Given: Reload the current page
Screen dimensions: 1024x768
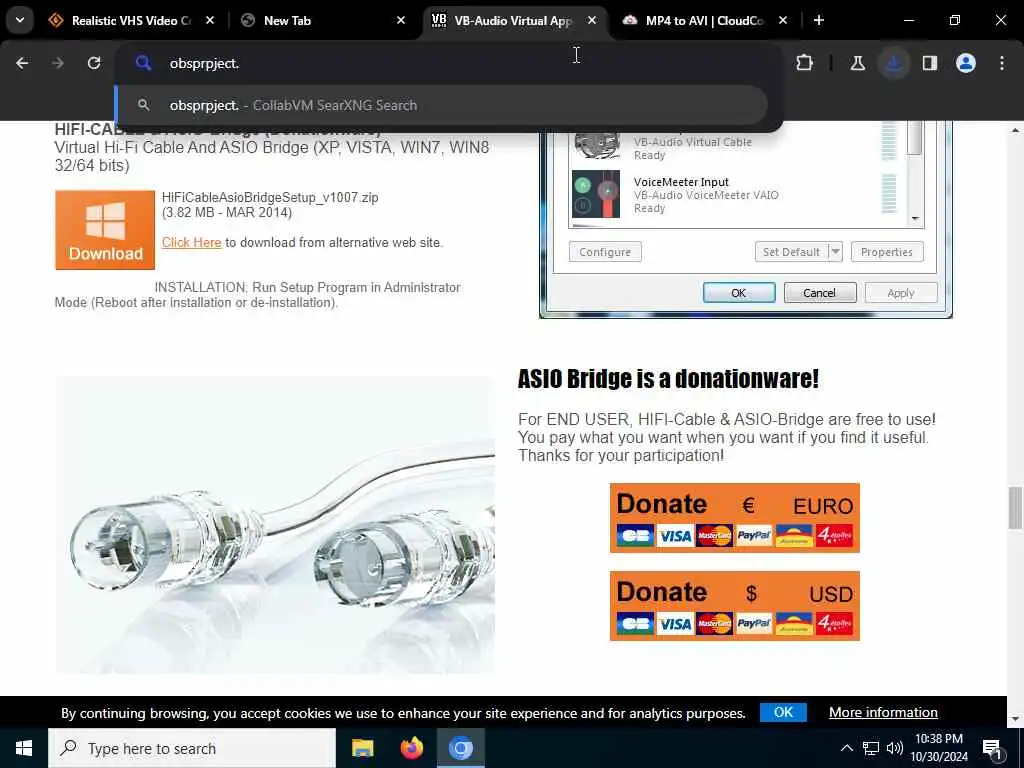Looking at the screenshot, I should (94, 63).
